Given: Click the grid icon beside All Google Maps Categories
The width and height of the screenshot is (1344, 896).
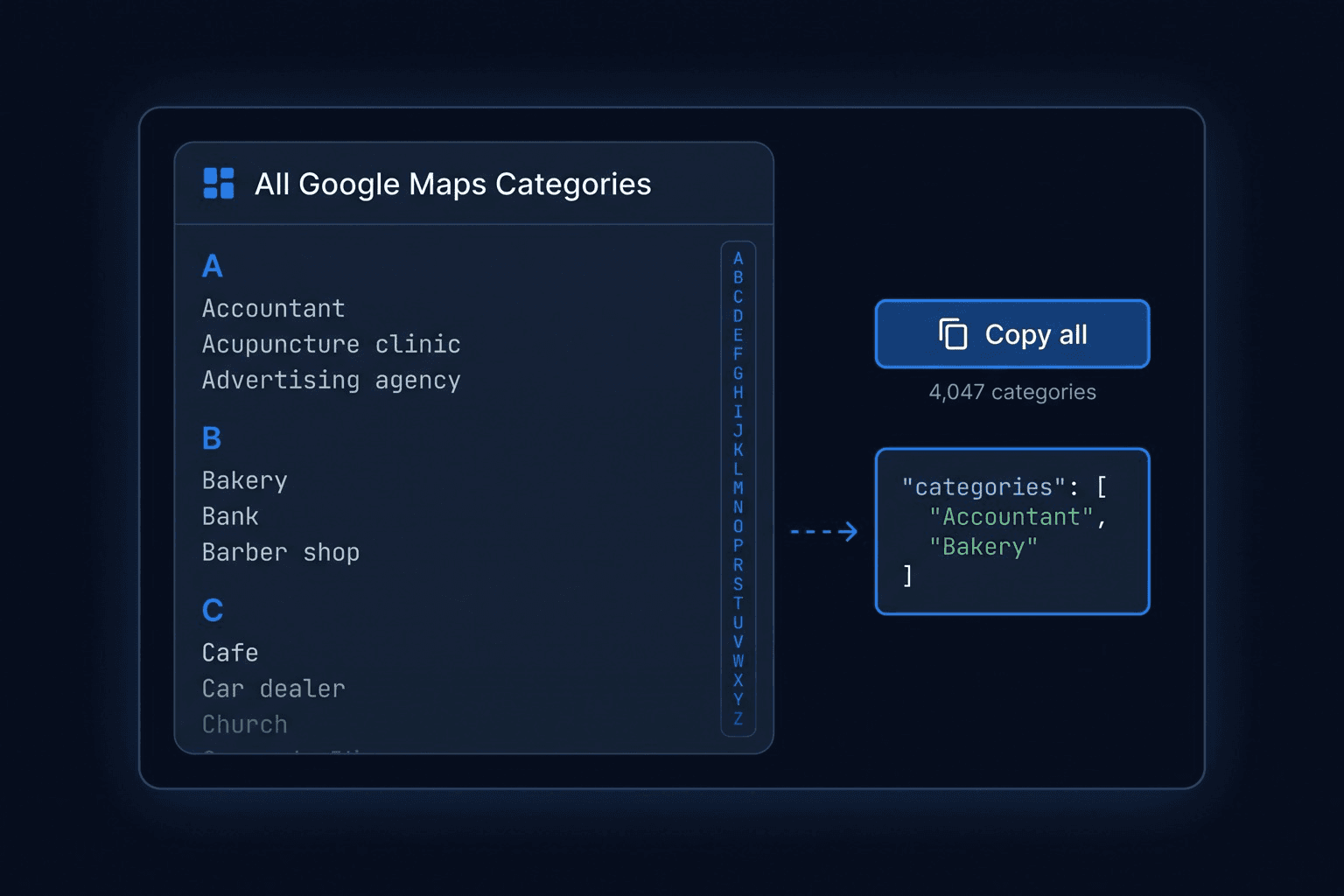Looking at the screenshot, I should 219,184.
